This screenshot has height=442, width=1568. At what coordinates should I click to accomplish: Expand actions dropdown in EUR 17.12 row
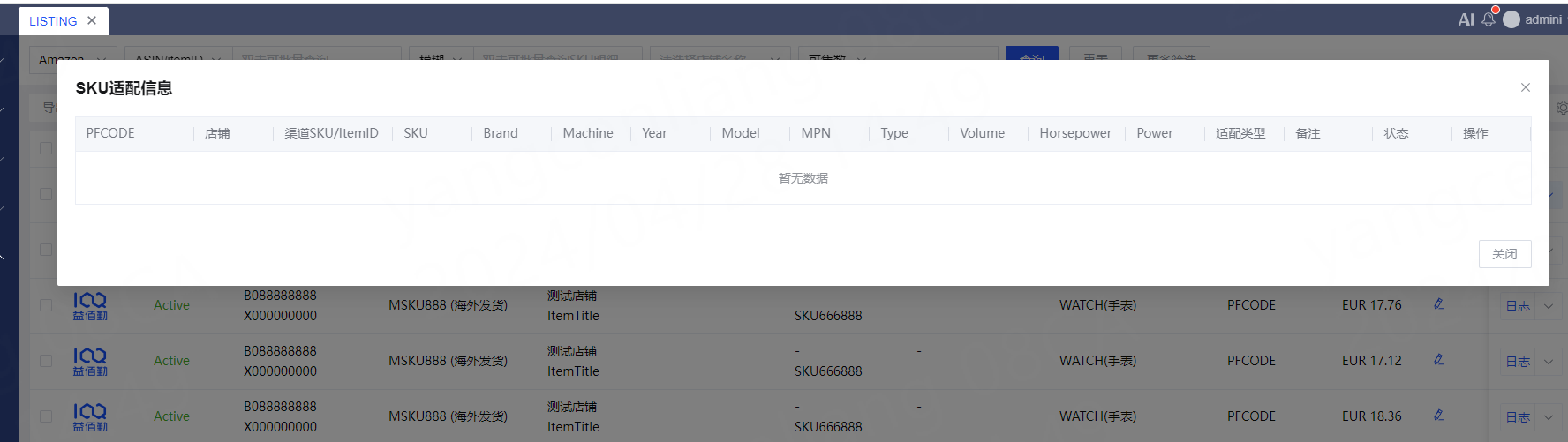pos(1548,362)
